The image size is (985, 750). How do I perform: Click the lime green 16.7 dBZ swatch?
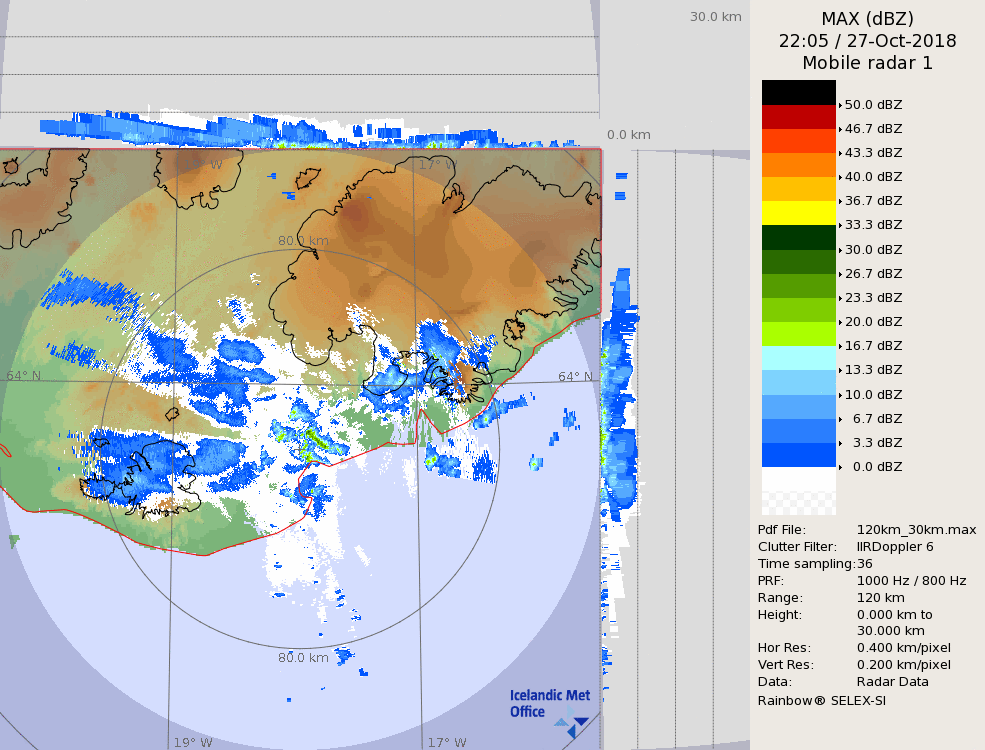798,334
